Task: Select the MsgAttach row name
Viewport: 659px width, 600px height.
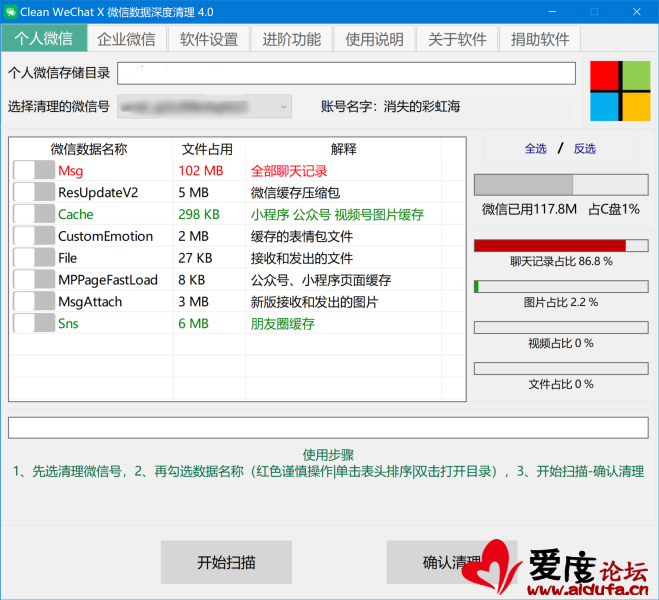Action: 90,302
